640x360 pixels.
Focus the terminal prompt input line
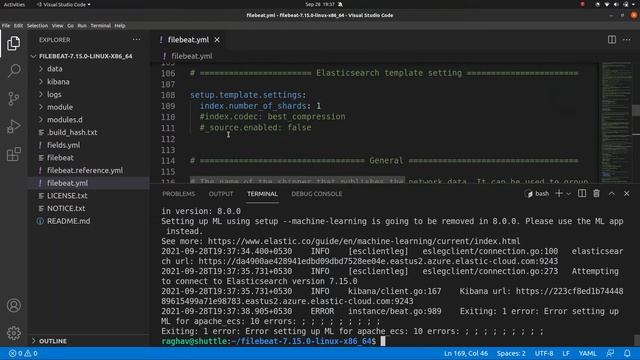click(382, 341)
